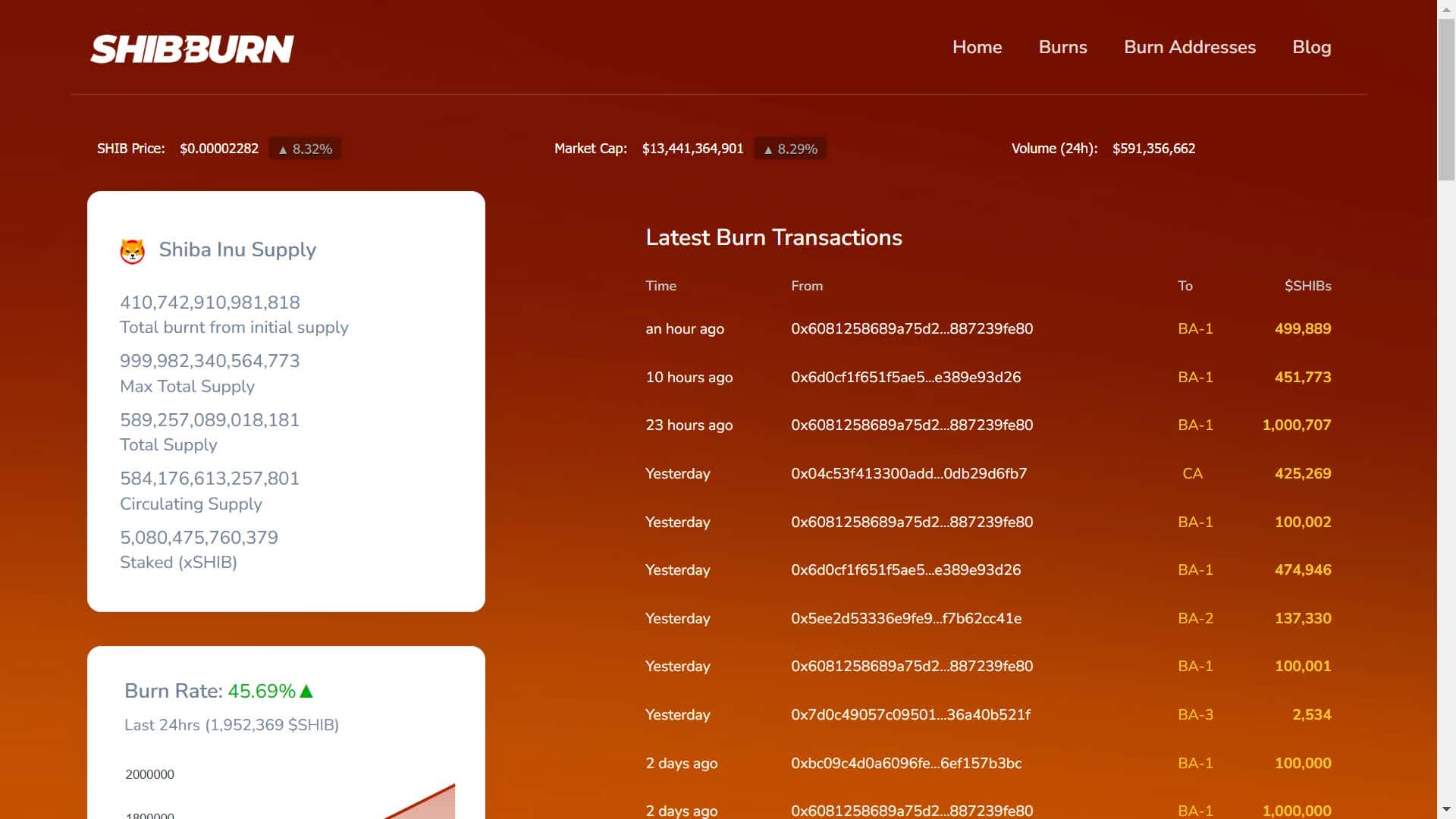The image size is (1456, 819).
Task: Click BA-1 in the '10 hours ago' row
Action: [1195, 377]
